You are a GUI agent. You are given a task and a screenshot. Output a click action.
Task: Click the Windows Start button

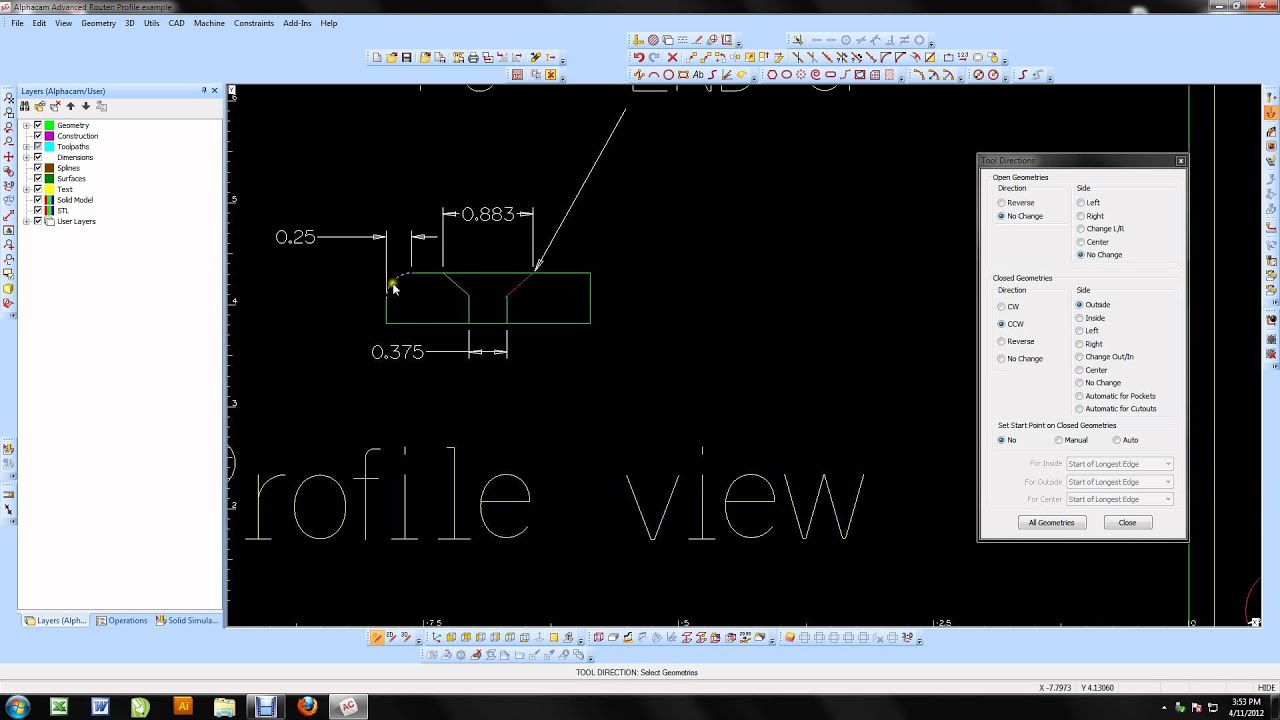pyautogui.click(x=16, y=707)
